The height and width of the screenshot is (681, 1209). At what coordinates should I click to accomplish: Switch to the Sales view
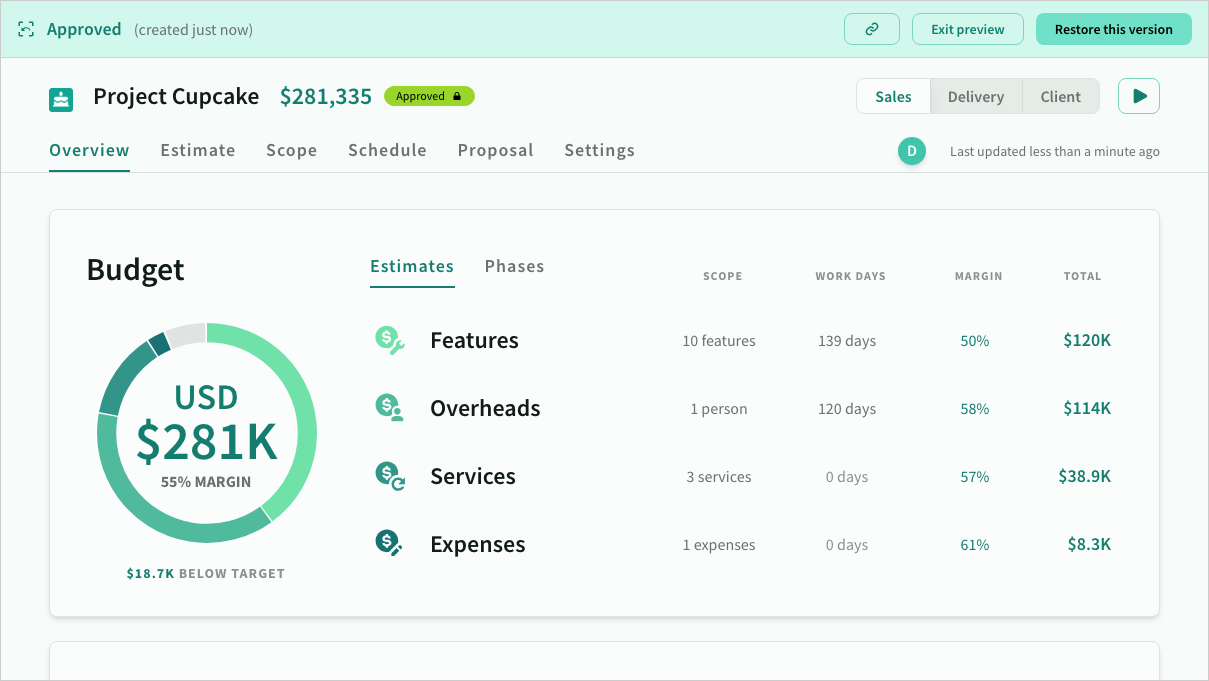[893, 97]
